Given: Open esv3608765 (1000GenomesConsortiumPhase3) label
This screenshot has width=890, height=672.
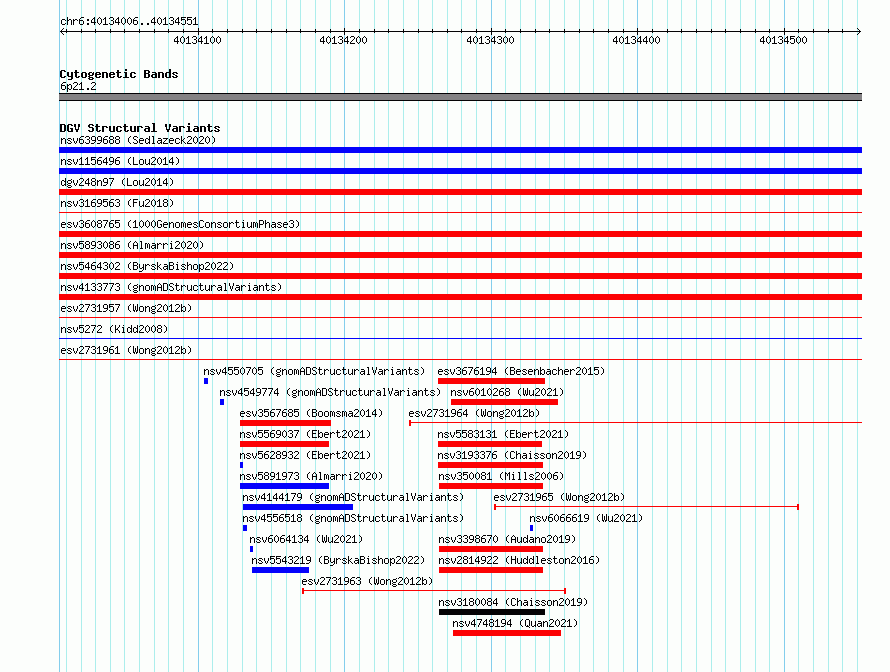Looking at the screenshot, I should click(x=180, y=224).
